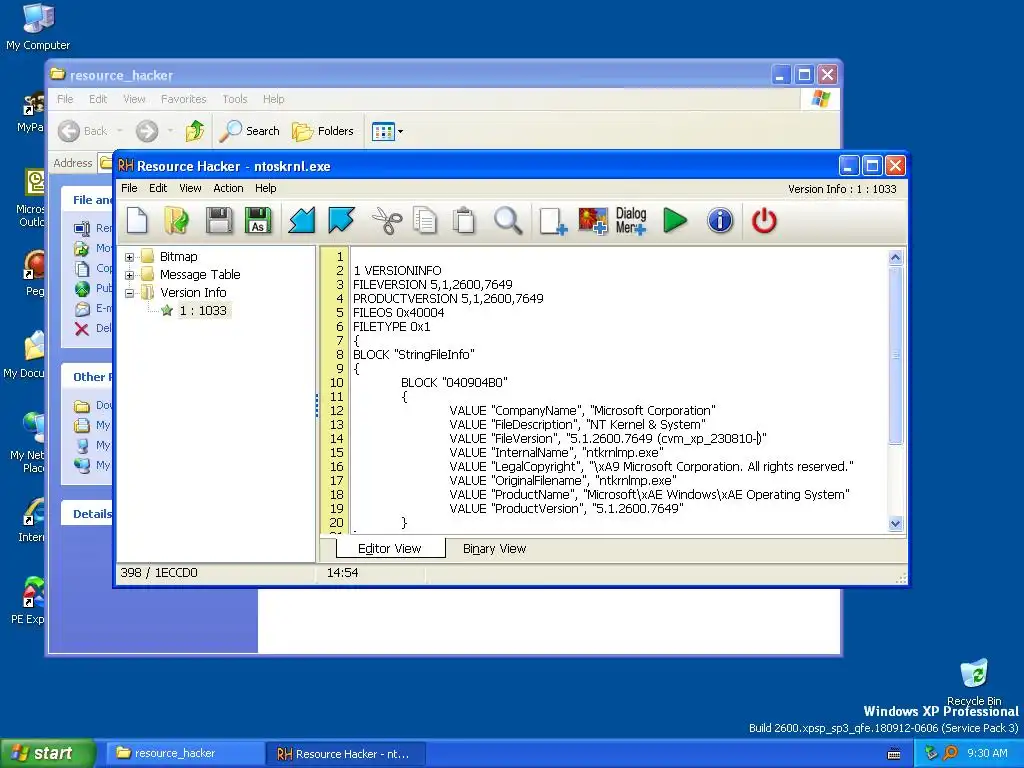Click the editor scrollbar up arrow
Image resolution: width=1024 pixels, height=768 pixels.
pyautogui.click(x=895, y=257)
